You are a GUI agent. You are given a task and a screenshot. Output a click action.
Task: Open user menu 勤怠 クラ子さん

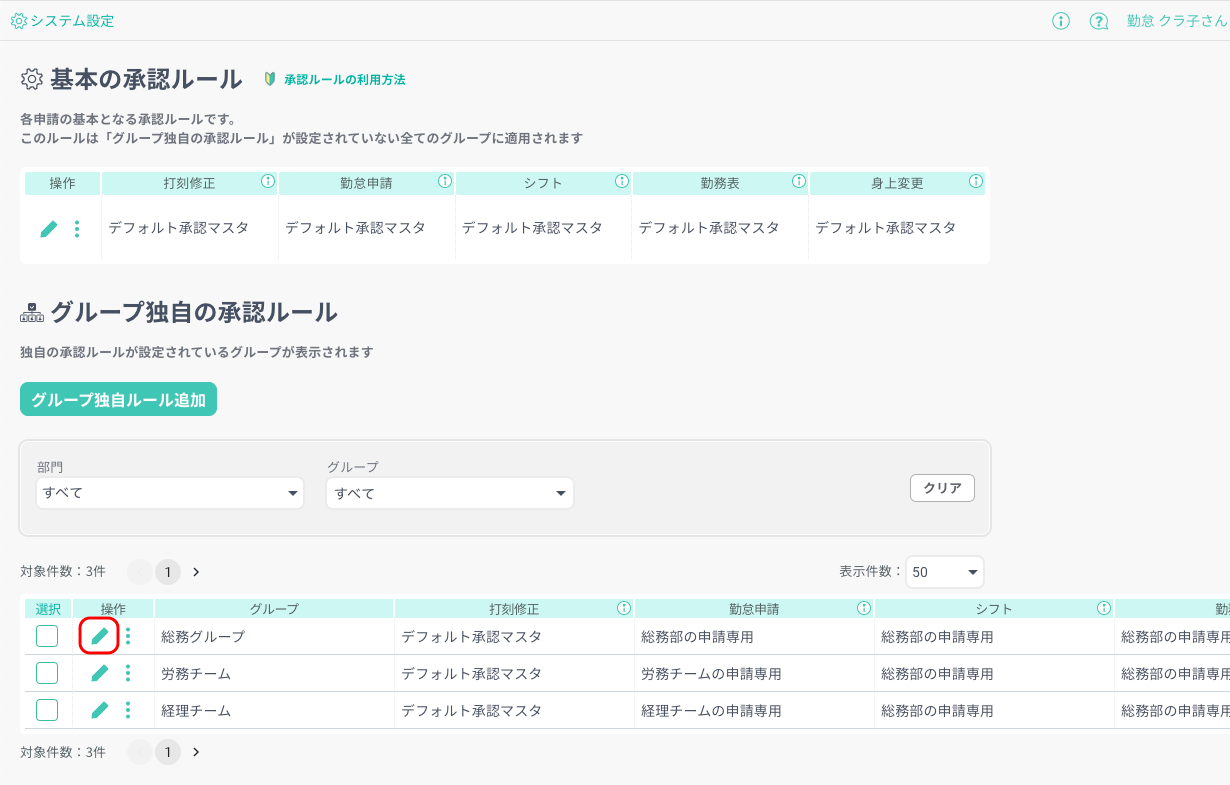[x=1177, y=21]
